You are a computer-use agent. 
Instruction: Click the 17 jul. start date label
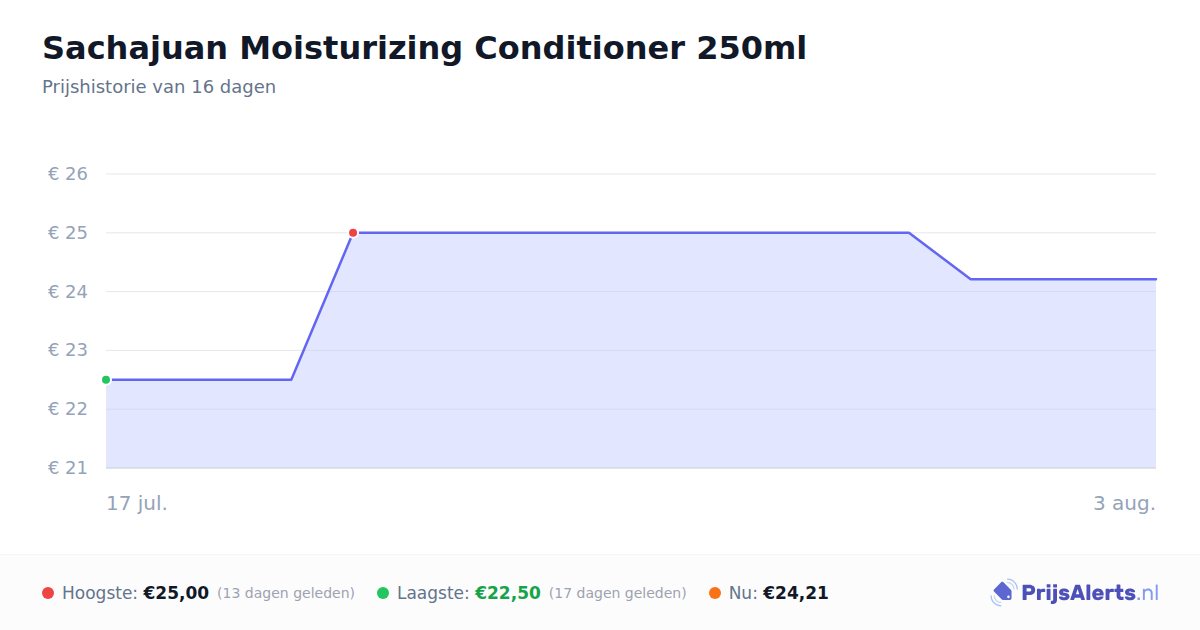click(137, 503)
